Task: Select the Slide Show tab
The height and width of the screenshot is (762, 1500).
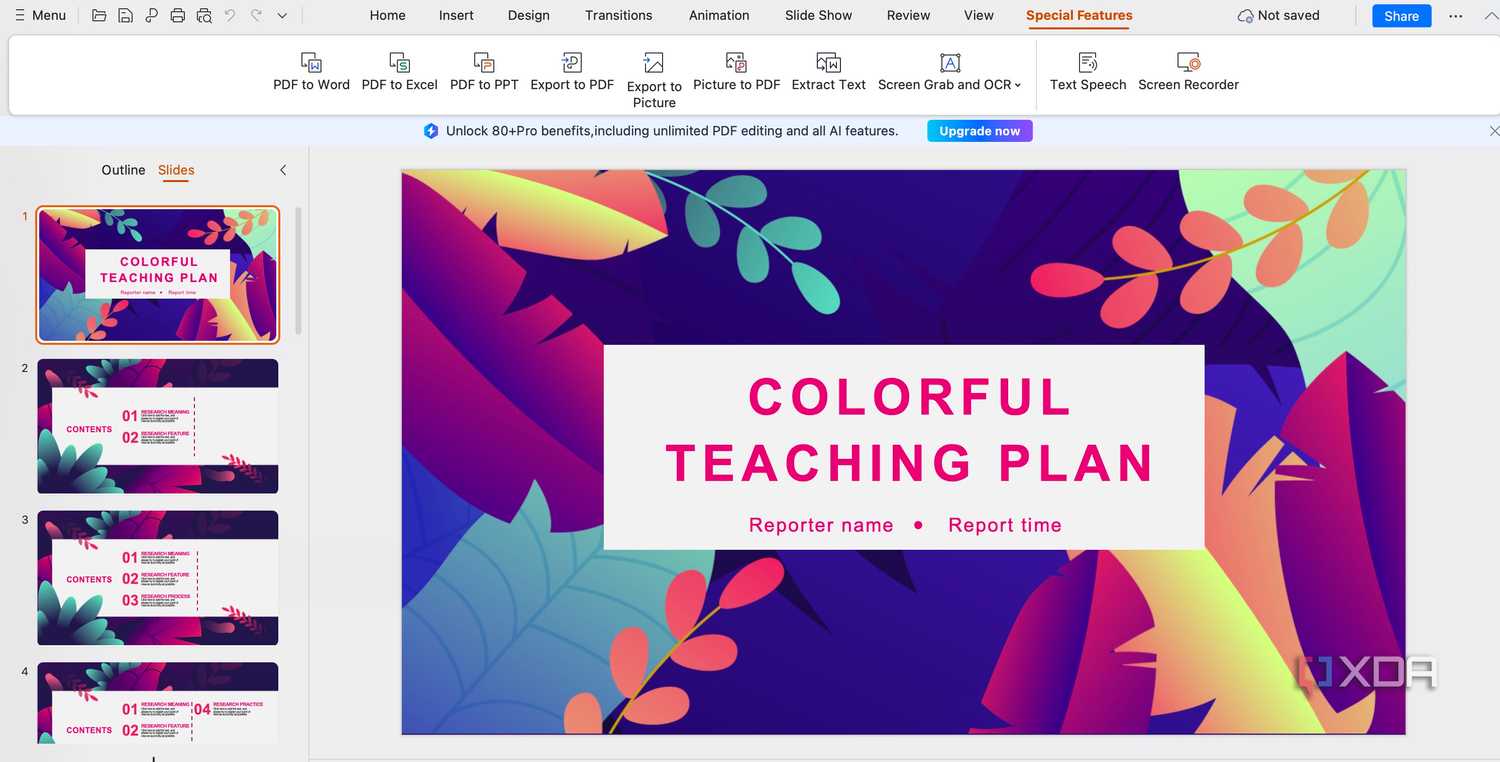Action: [818, 15]
